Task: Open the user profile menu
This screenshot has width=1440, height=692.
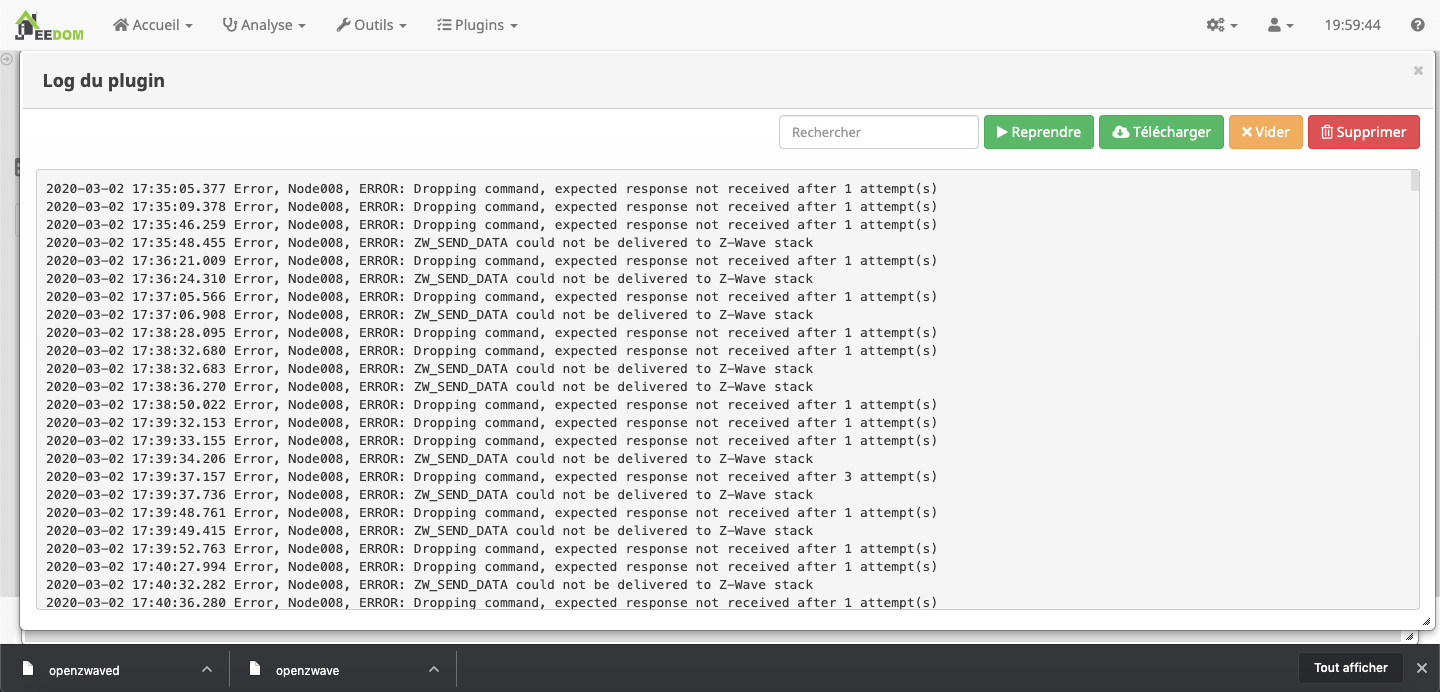Action: coord(1280,25)
